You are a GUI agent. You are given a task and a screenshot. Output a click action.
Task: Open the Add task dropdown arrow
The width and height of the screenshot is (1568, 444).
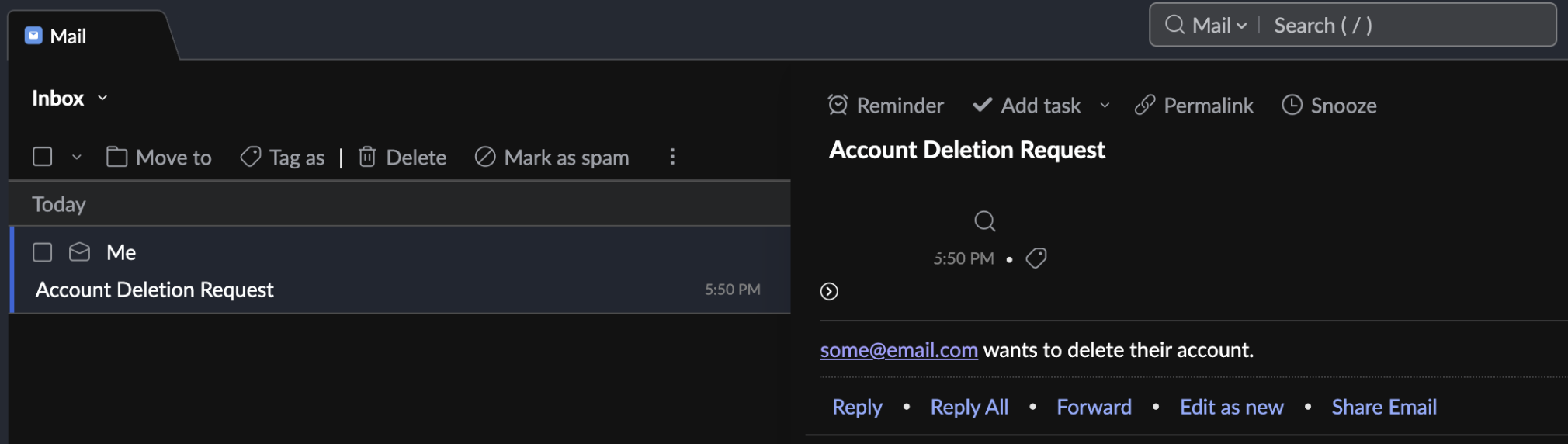click(1105, 106)
